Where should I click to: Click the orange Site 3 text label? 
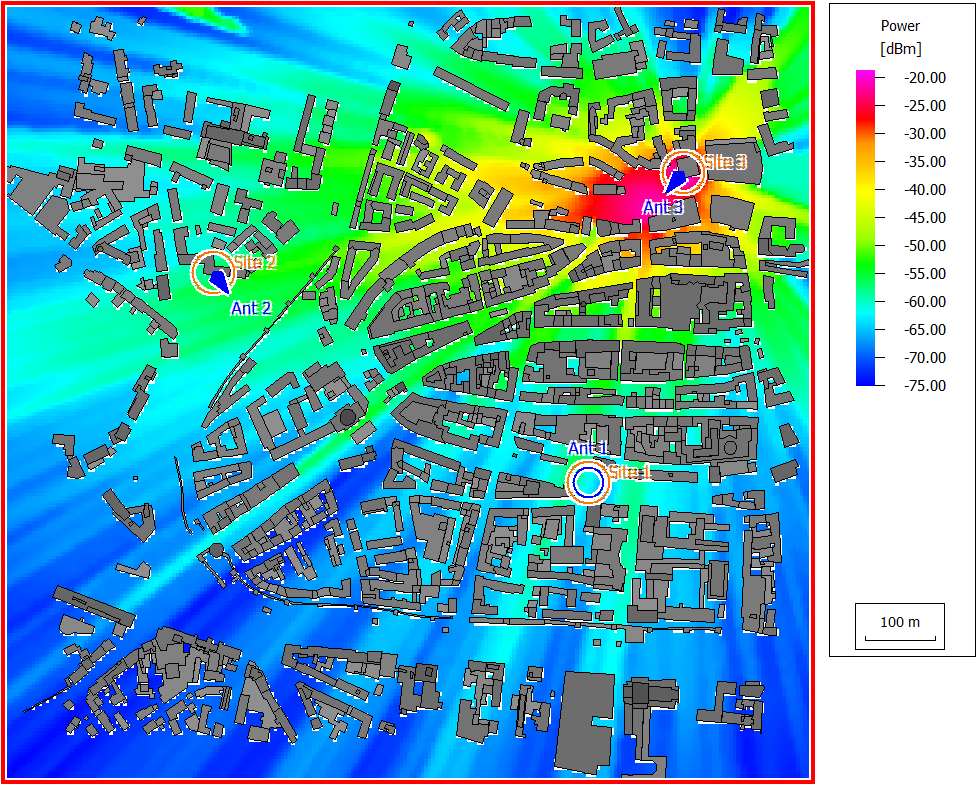(x=725, y=162)
